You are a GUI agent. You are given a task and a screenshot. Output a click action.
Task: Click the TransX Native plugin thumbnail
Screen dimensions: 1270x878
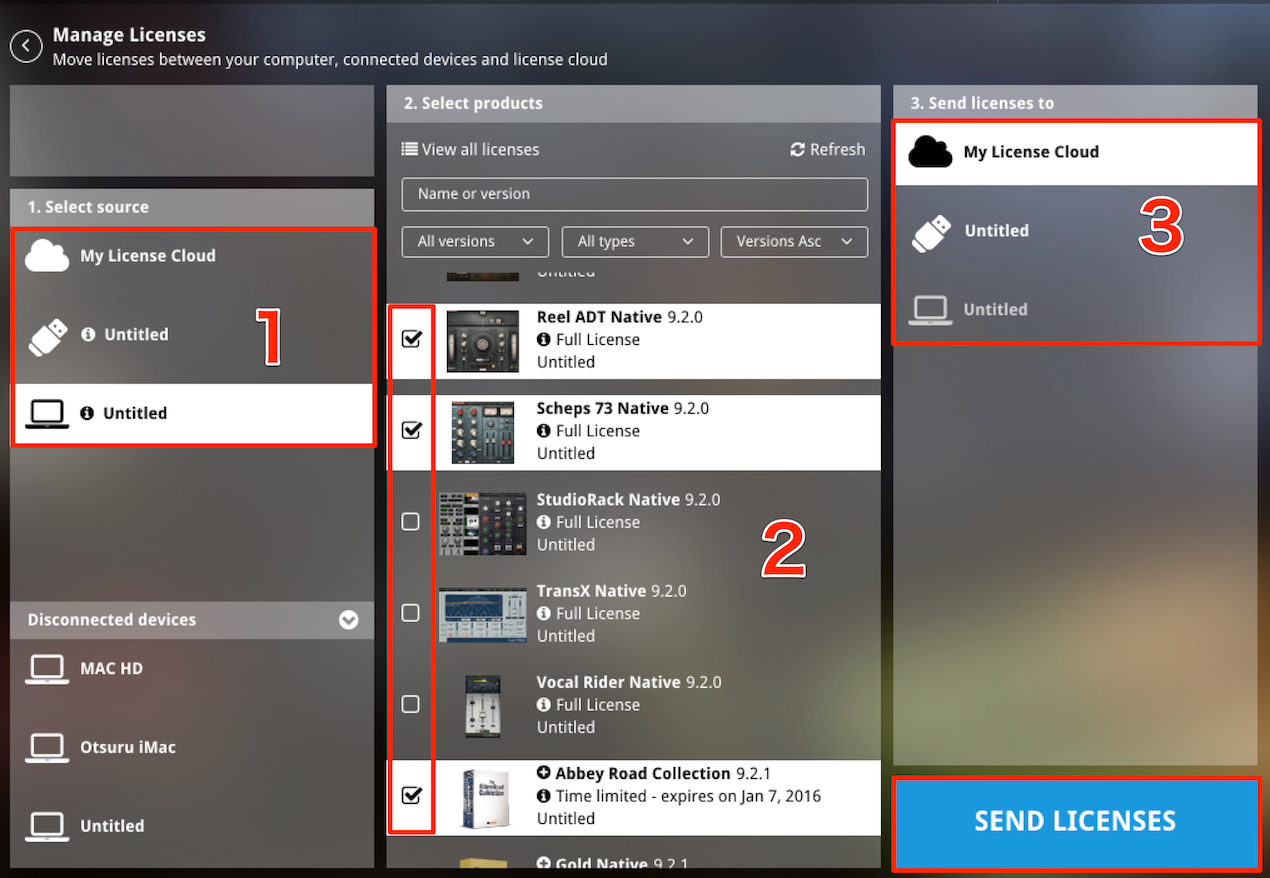(483, 615)
